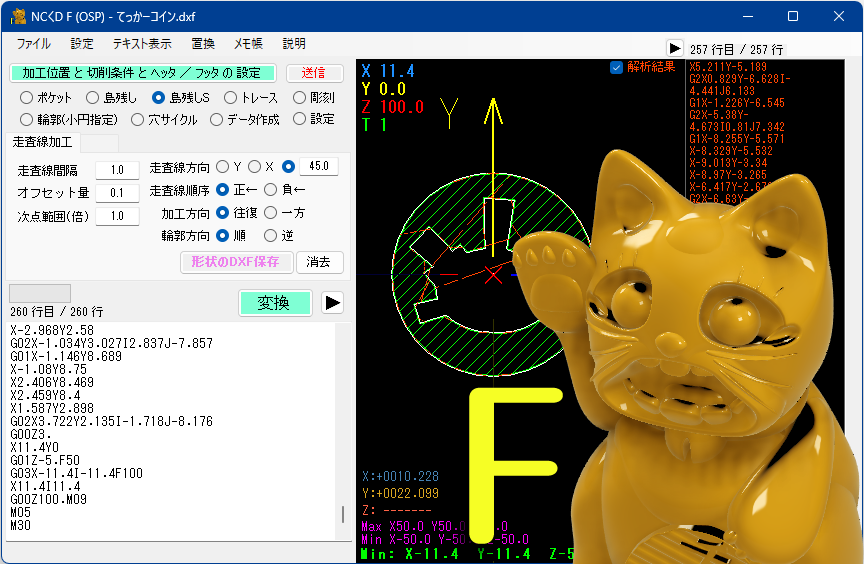Screen dimensions: 864x564
Task: Open the 説明 menu
Action: tap(294, 44)
